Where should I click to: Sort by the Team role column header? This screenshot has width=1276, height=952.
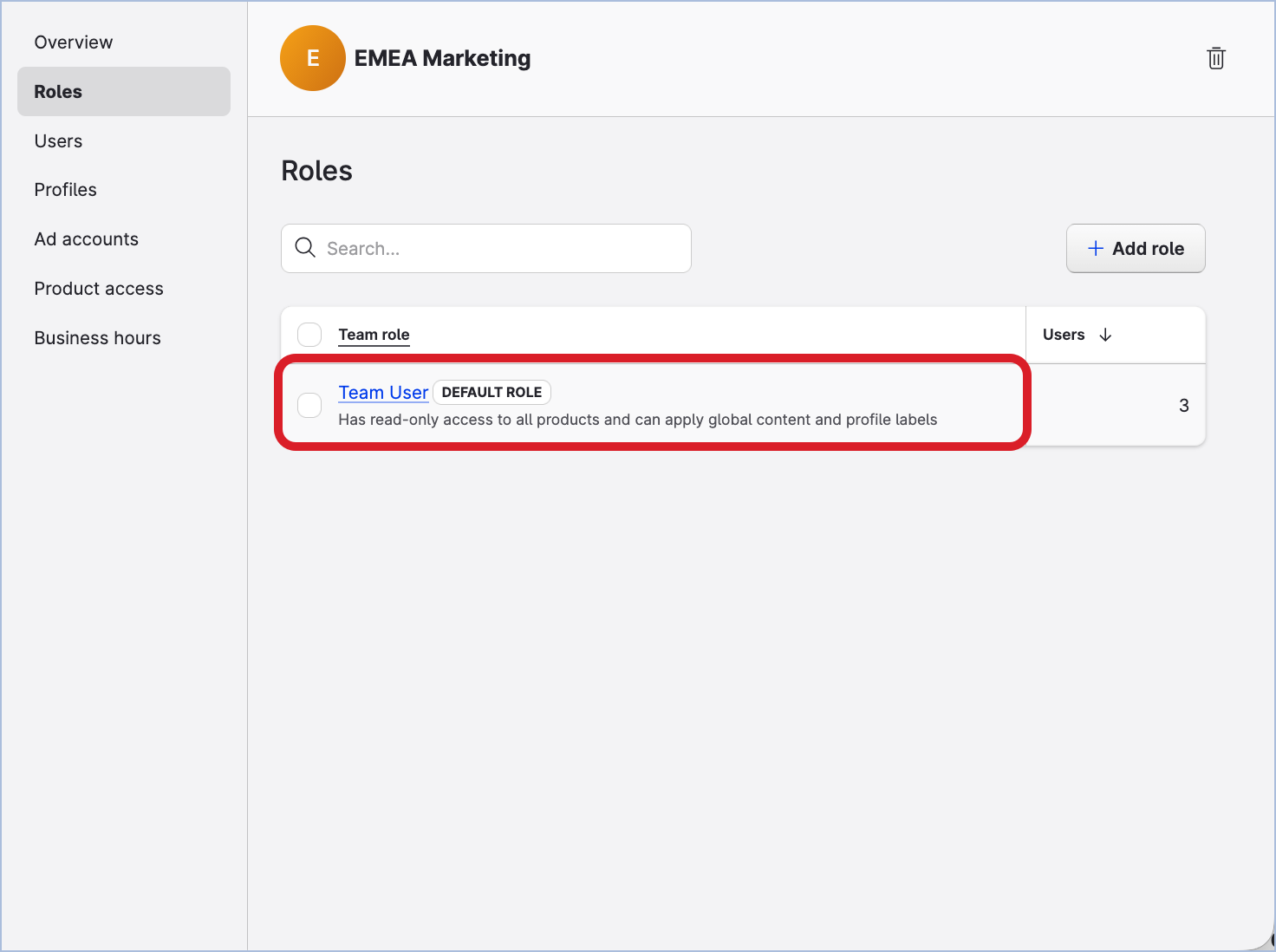374,335
